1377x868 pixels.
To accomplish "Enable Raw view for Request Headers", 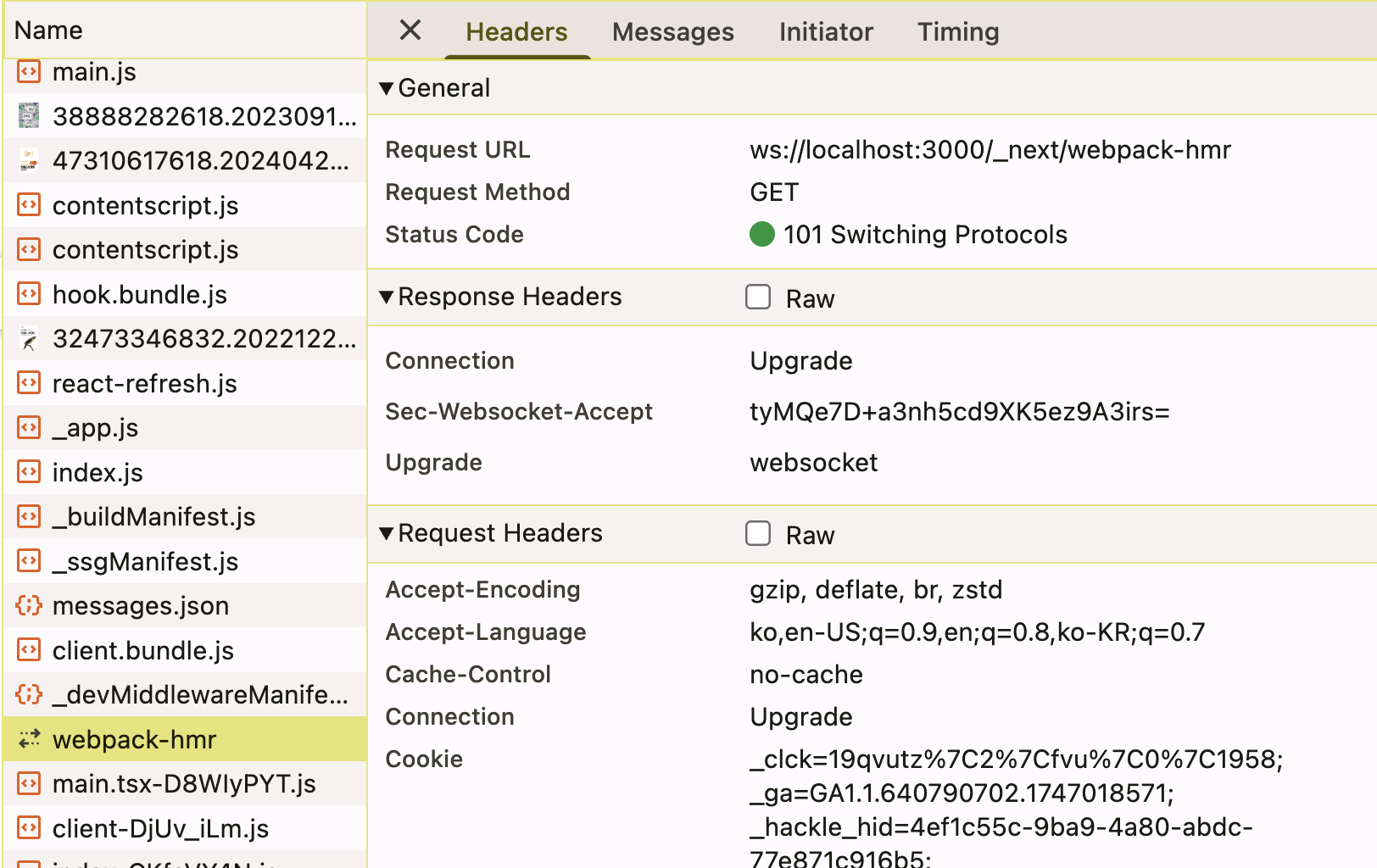I will (x=758, y=534).
